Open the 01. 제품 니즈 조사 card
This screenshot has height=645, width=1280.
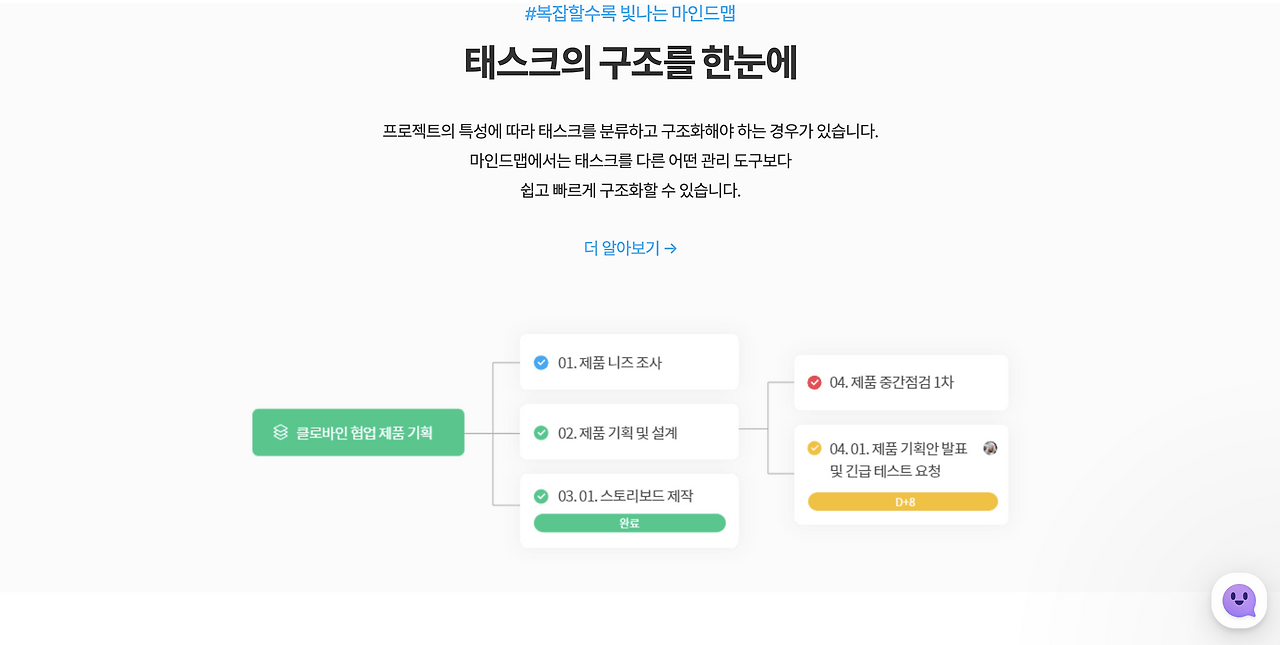[629, 362]
